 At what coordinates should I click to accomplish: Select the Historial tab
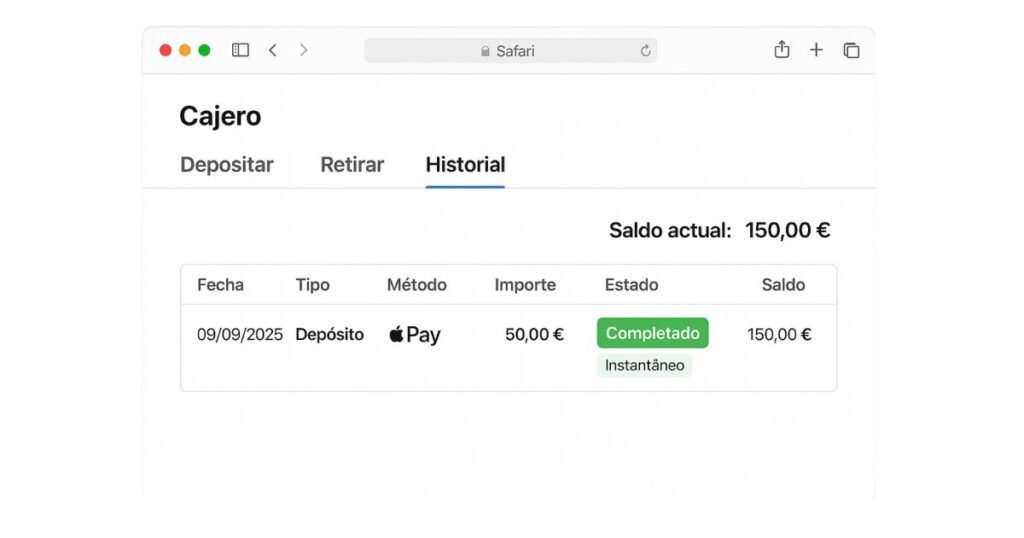pos(465,165)
